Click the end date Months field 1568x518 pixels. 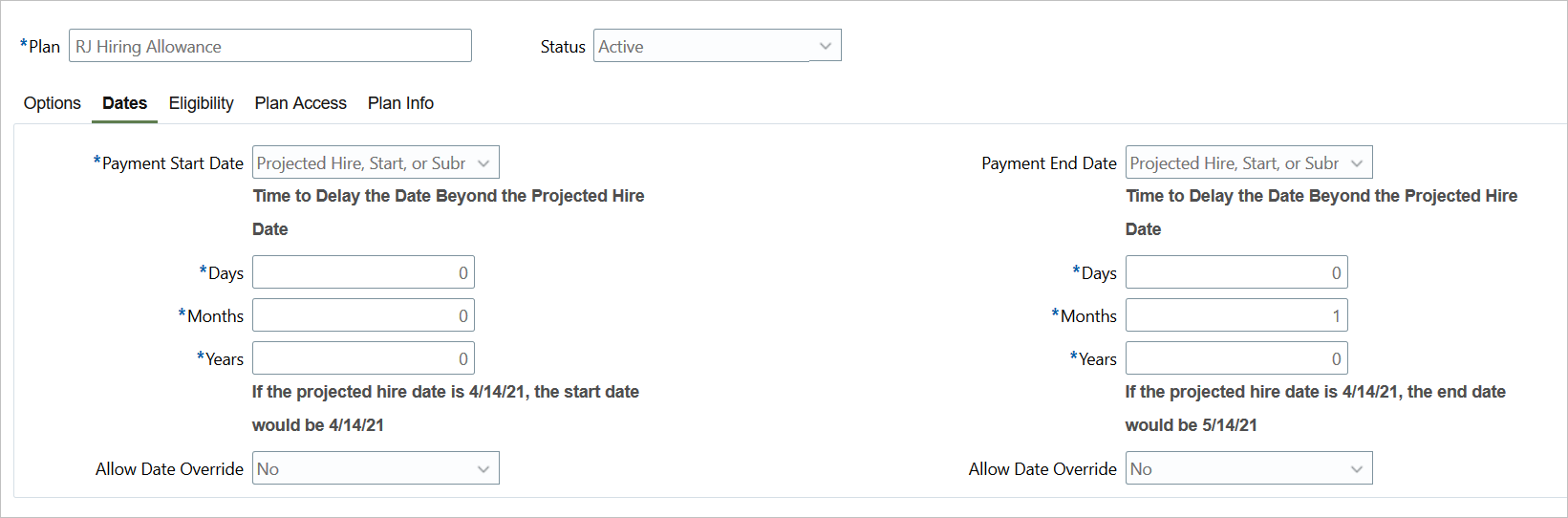click(x=1236, y=315)
